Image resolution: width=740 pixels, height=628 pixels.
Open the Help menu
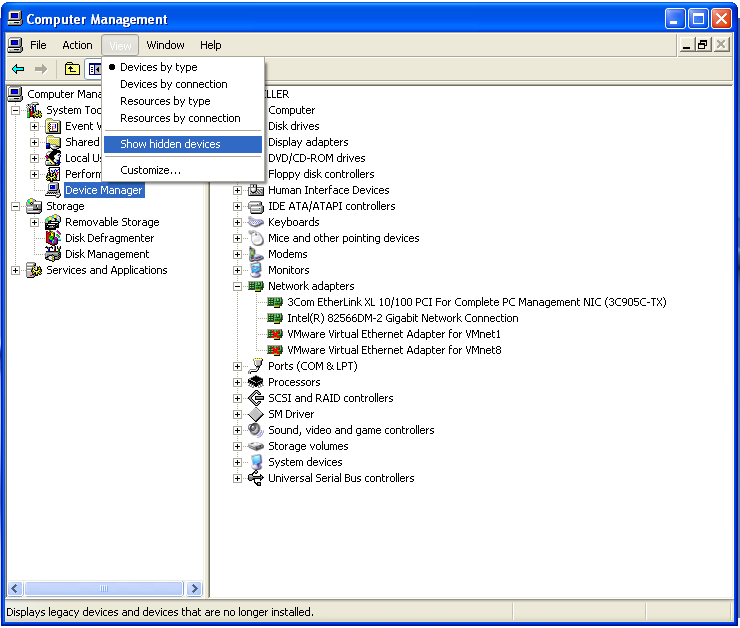[210, 45]
